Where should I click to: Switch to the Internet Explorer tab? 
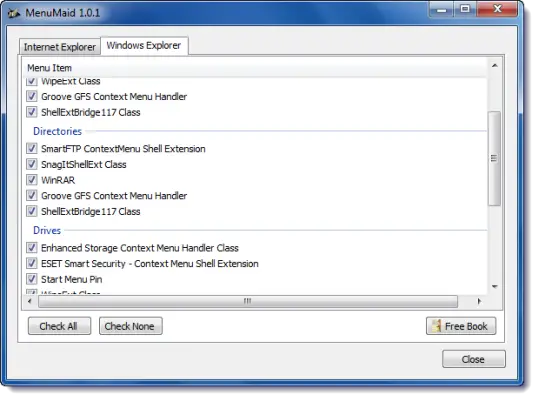coord(60,47)
